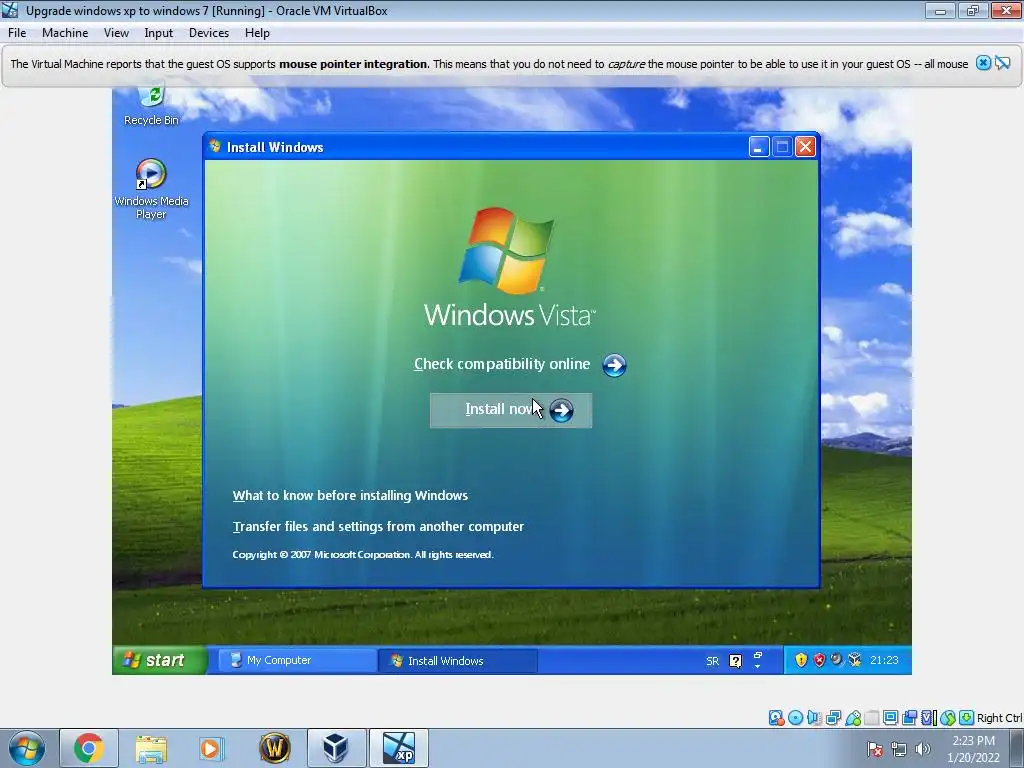Click the VirtualBox optical disk indicator
The height and width of the screenshot is (768, 1024).
pyautogui.click(x=795, y=718)
